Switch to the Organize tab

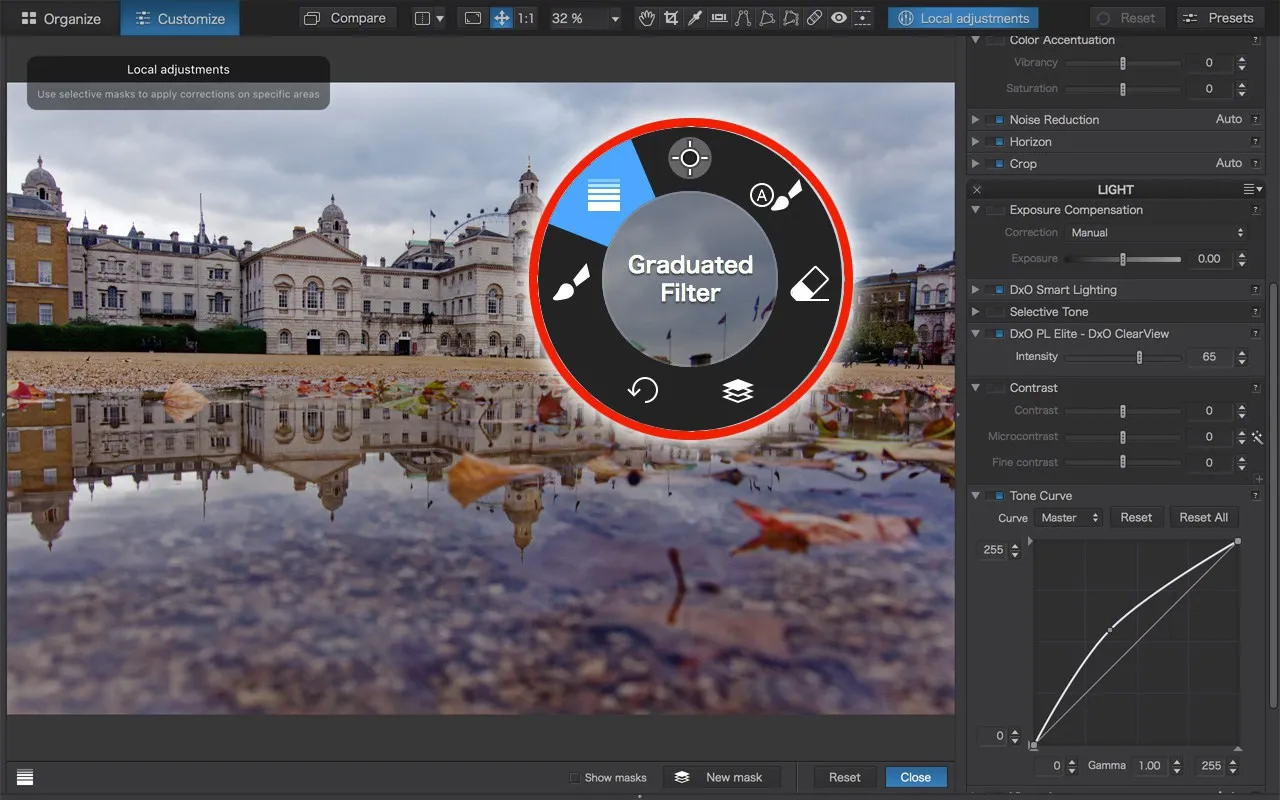60,18
